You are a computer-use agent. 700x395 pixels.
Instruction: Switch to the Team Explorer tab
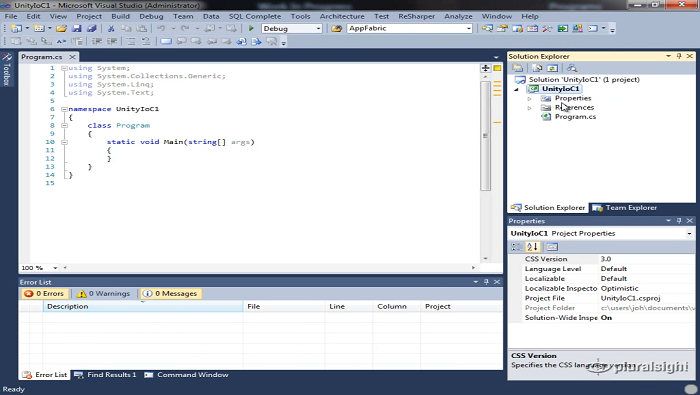(x=625, y=208)
